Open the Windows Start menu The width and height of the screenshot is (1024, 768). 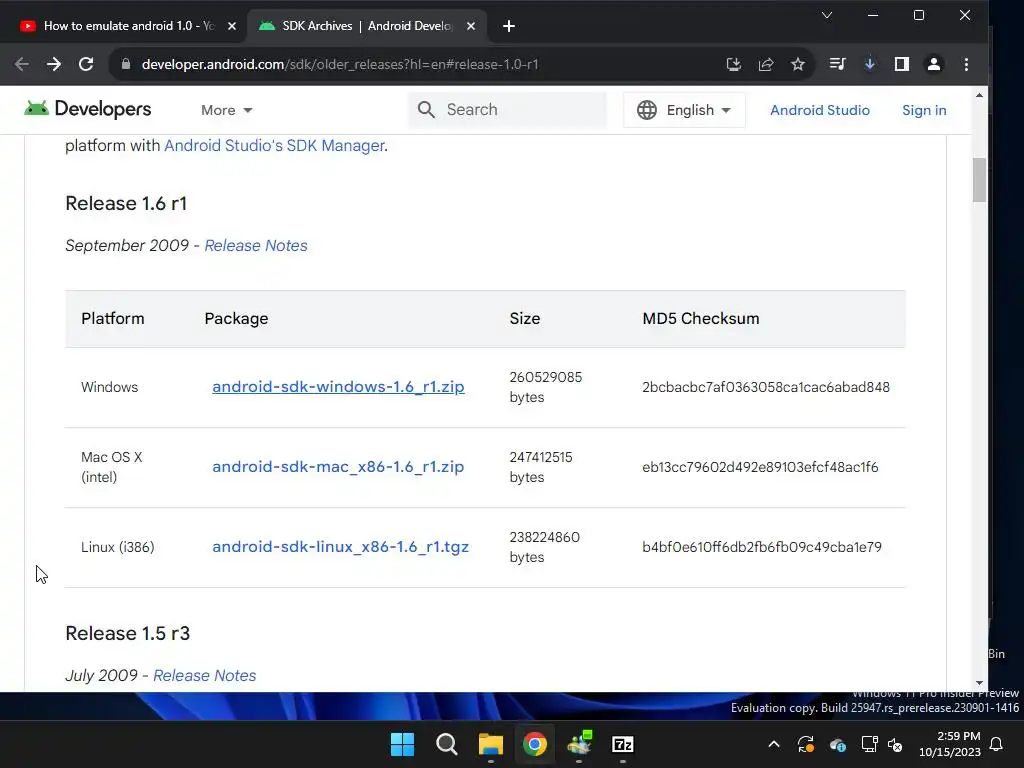[402, 744]
